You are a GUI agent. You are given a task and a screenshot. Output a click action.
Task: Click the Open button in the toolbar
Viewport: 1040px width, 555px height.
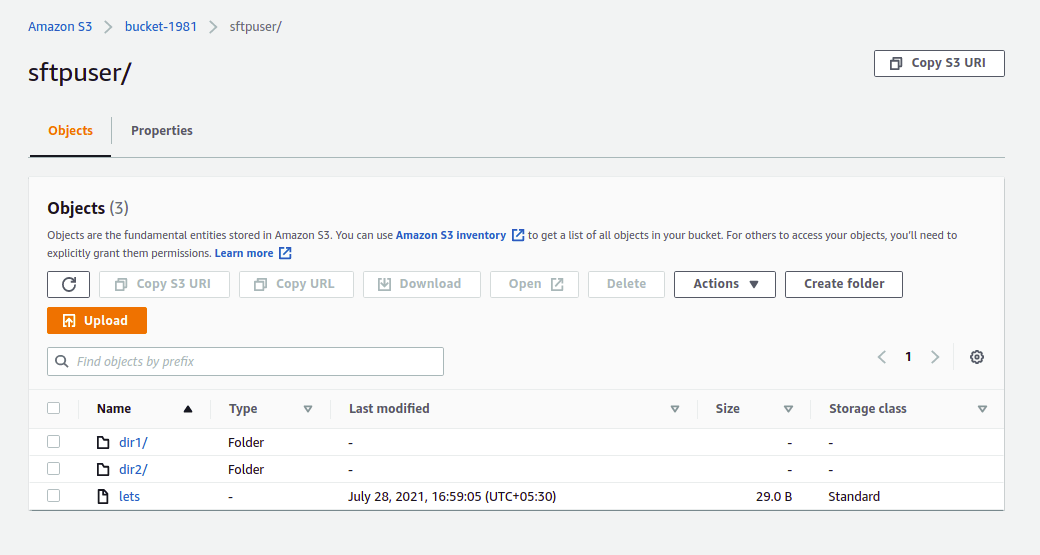535,284
